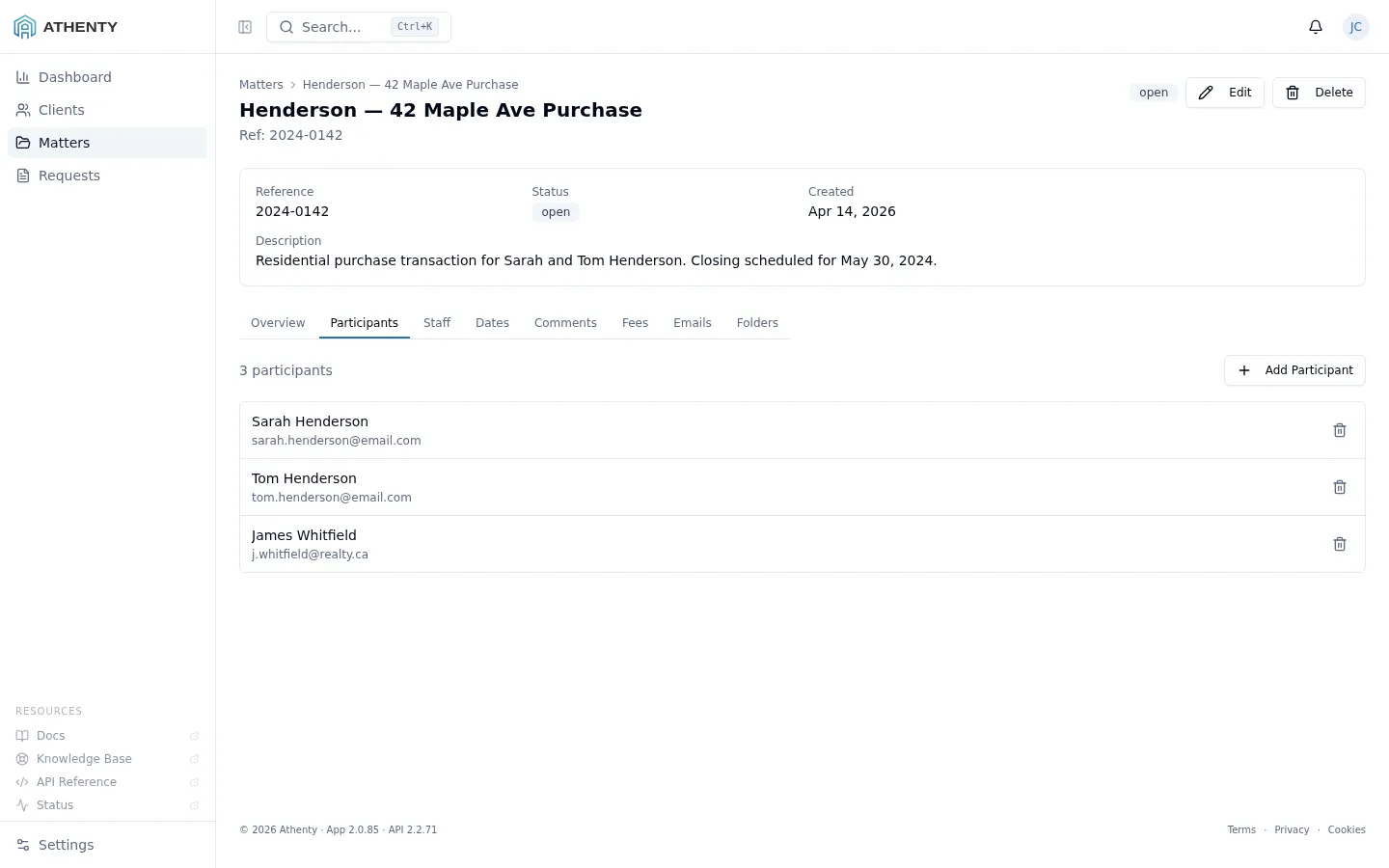The image size is (1389, 868).
Task: Click the 2024-0142 reference value
Action: pos(292,211)
